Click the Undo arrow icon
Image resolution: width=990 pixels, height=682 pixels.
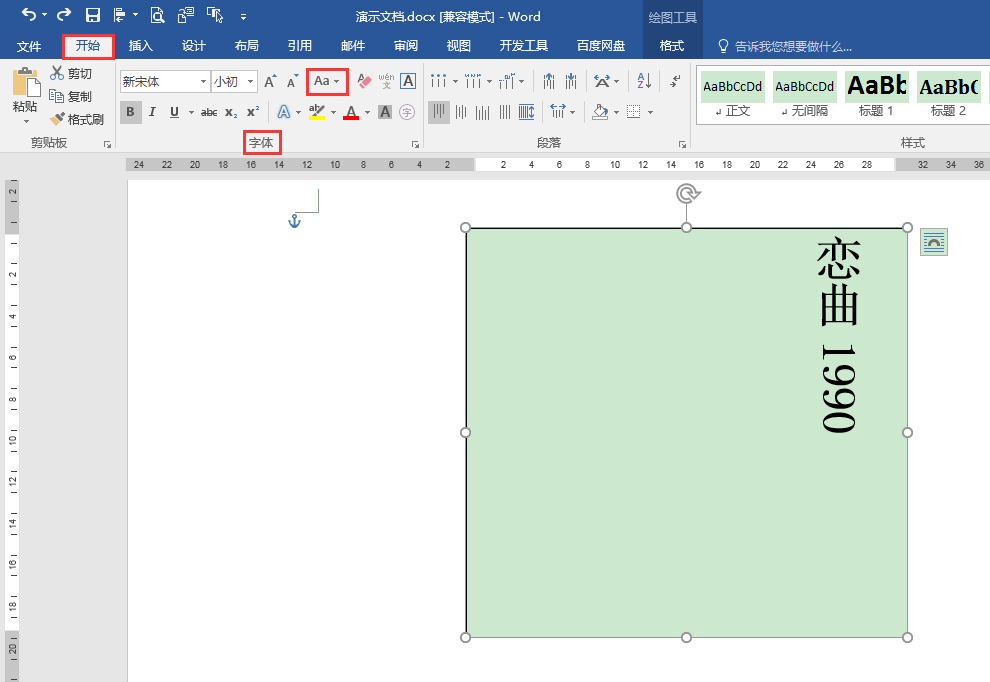[x=28, y=15]
